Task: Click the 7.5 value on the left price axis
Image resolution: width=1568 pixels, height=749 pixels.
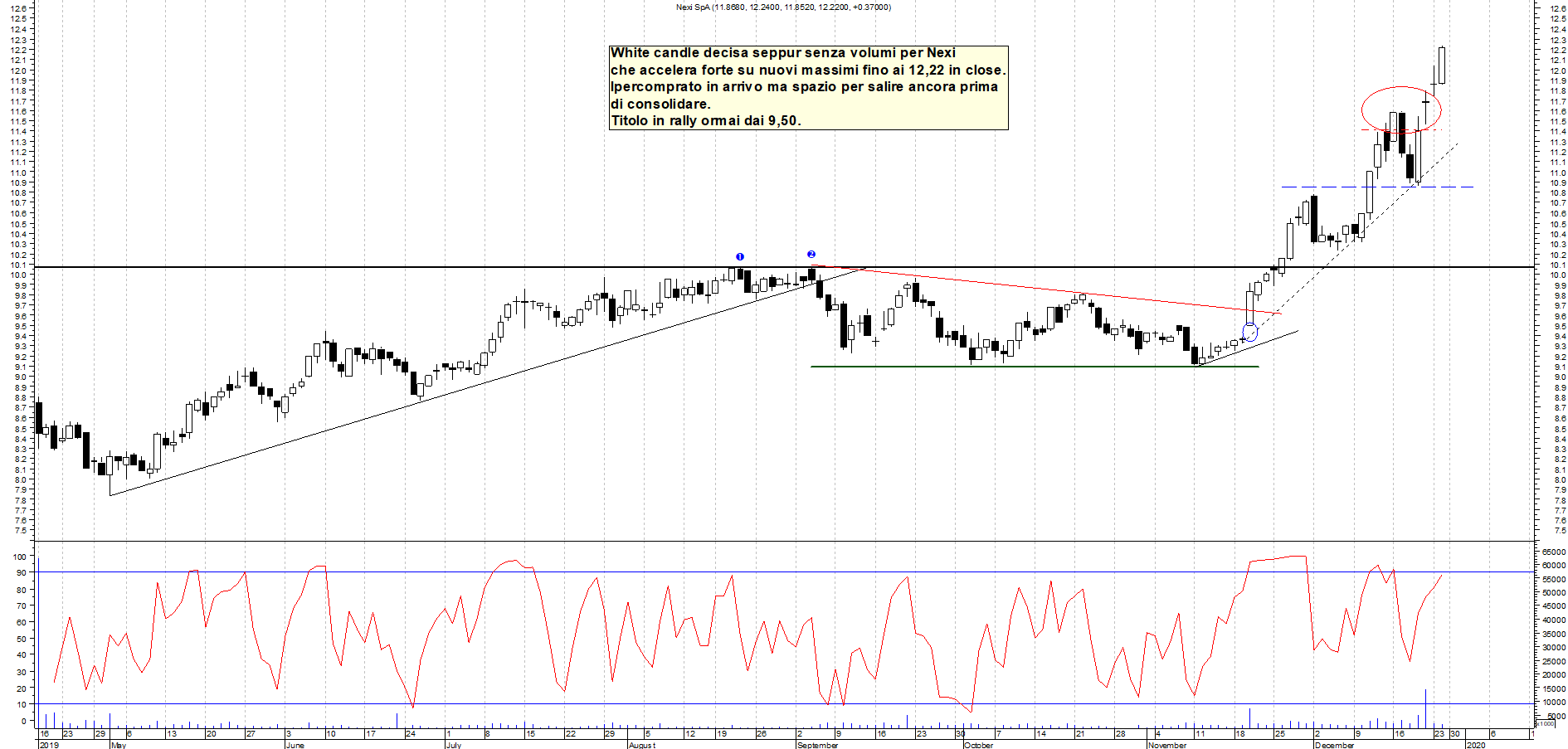Action: [21, 530]
